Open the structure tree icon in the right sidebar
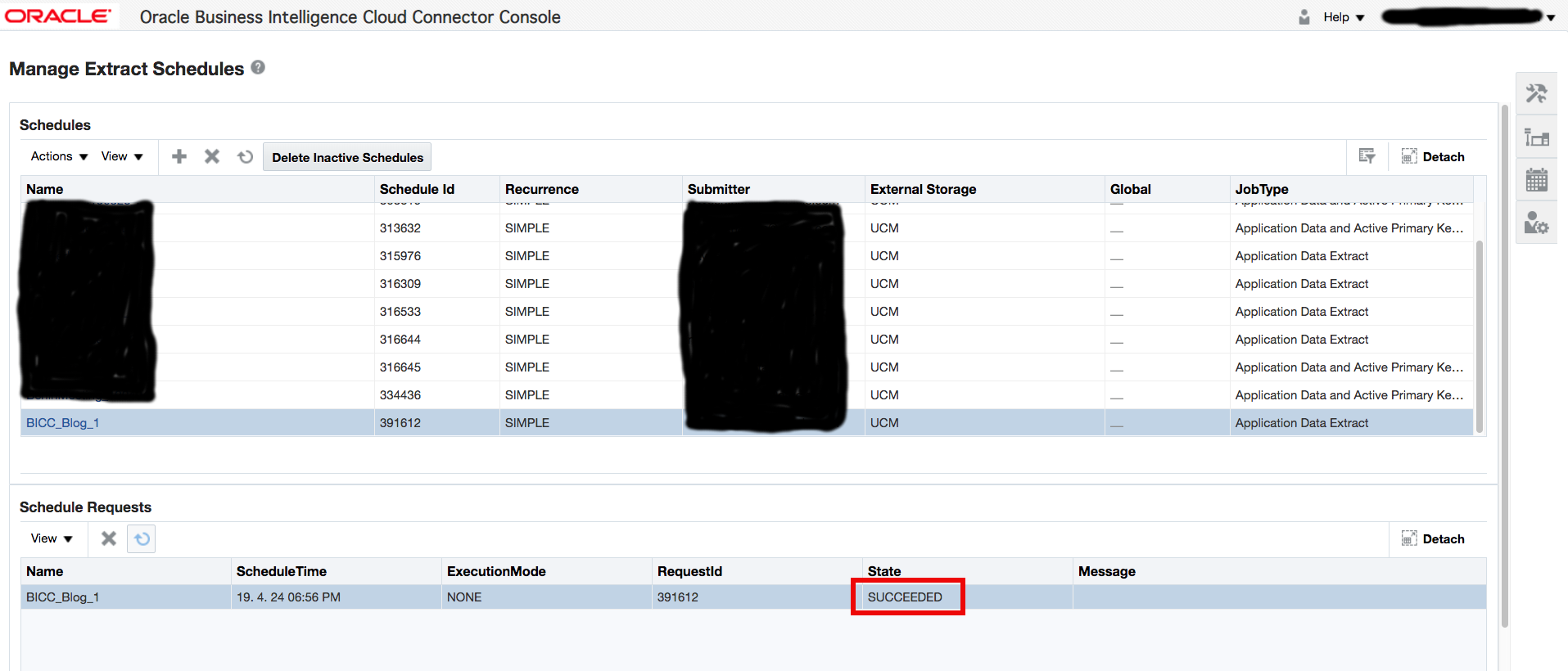Viewport: 1568px width, 671px height. (x=1536, y=137)
